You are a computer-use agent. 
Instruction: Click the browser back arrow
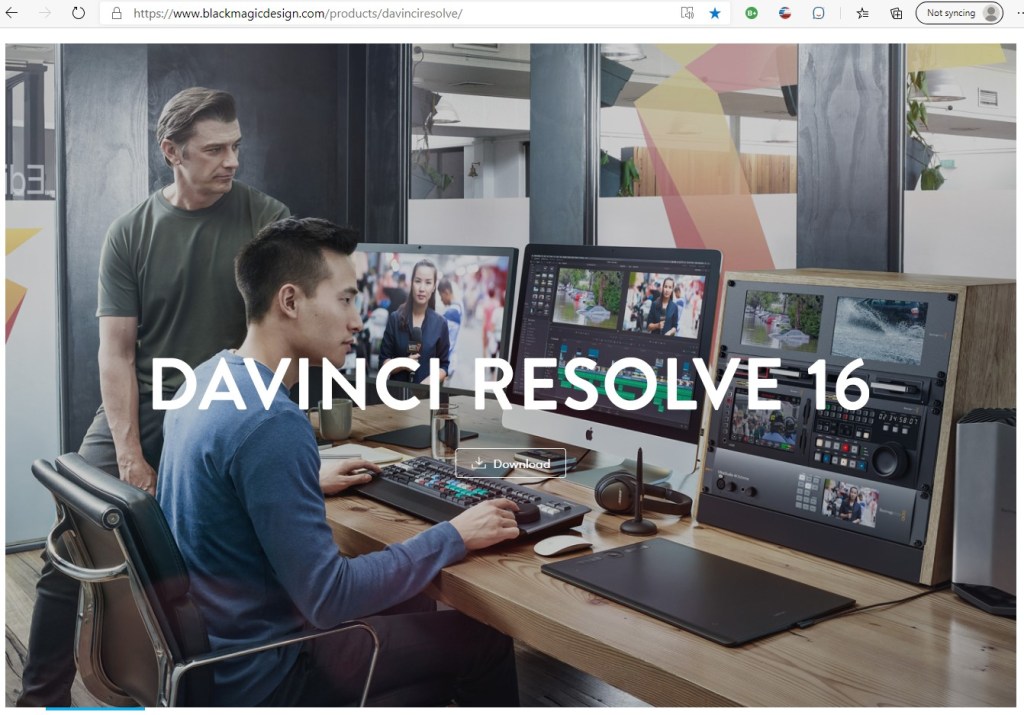click(12, 13)
